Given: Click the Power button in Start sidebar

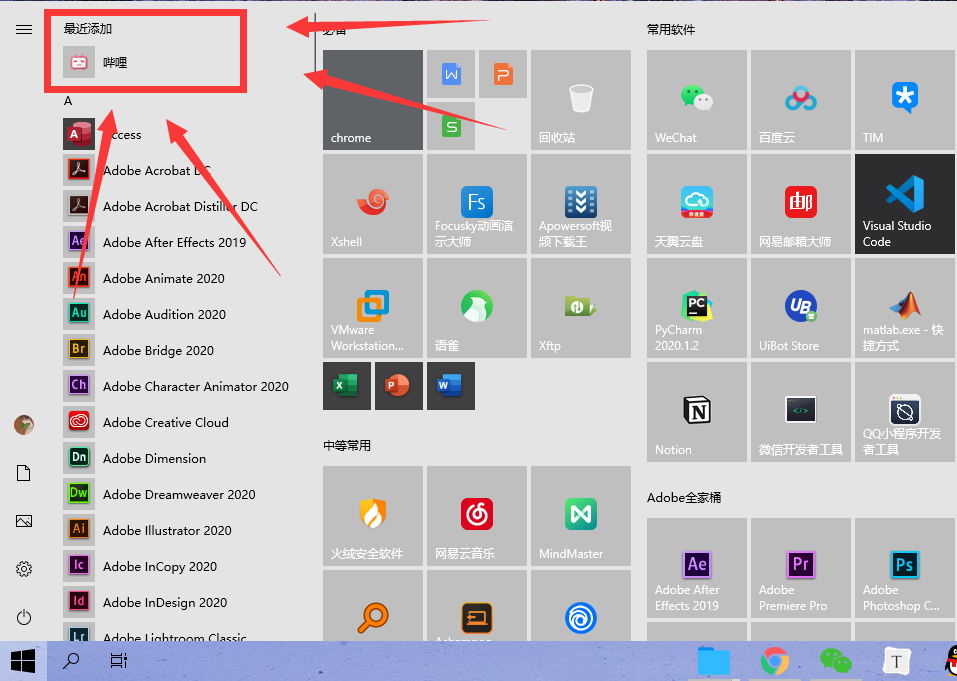Looking at the screenshot, I should point(24,617).
